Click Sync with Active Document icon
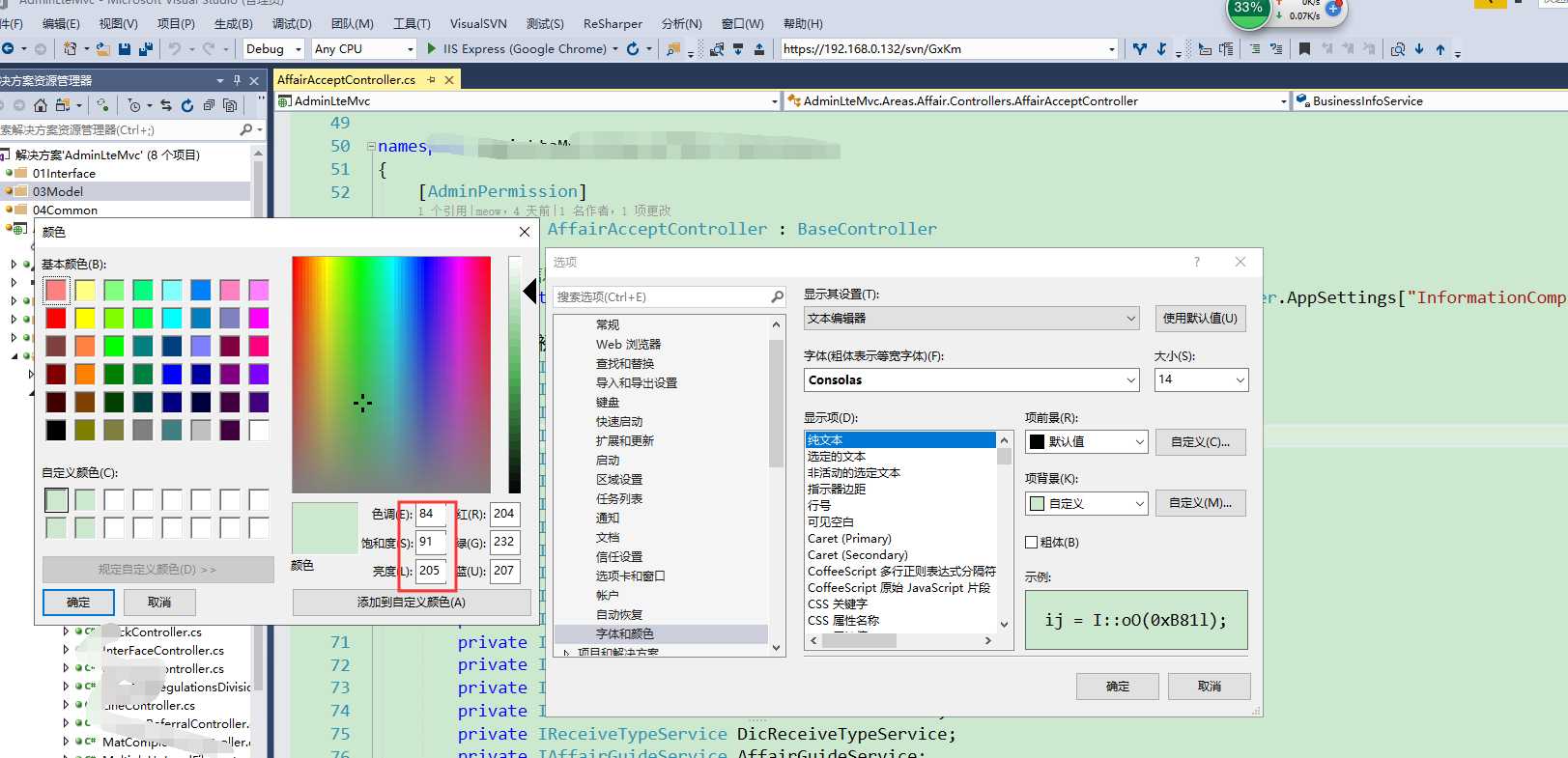The width and height of the screenshot is (1568, 758). 166,104
